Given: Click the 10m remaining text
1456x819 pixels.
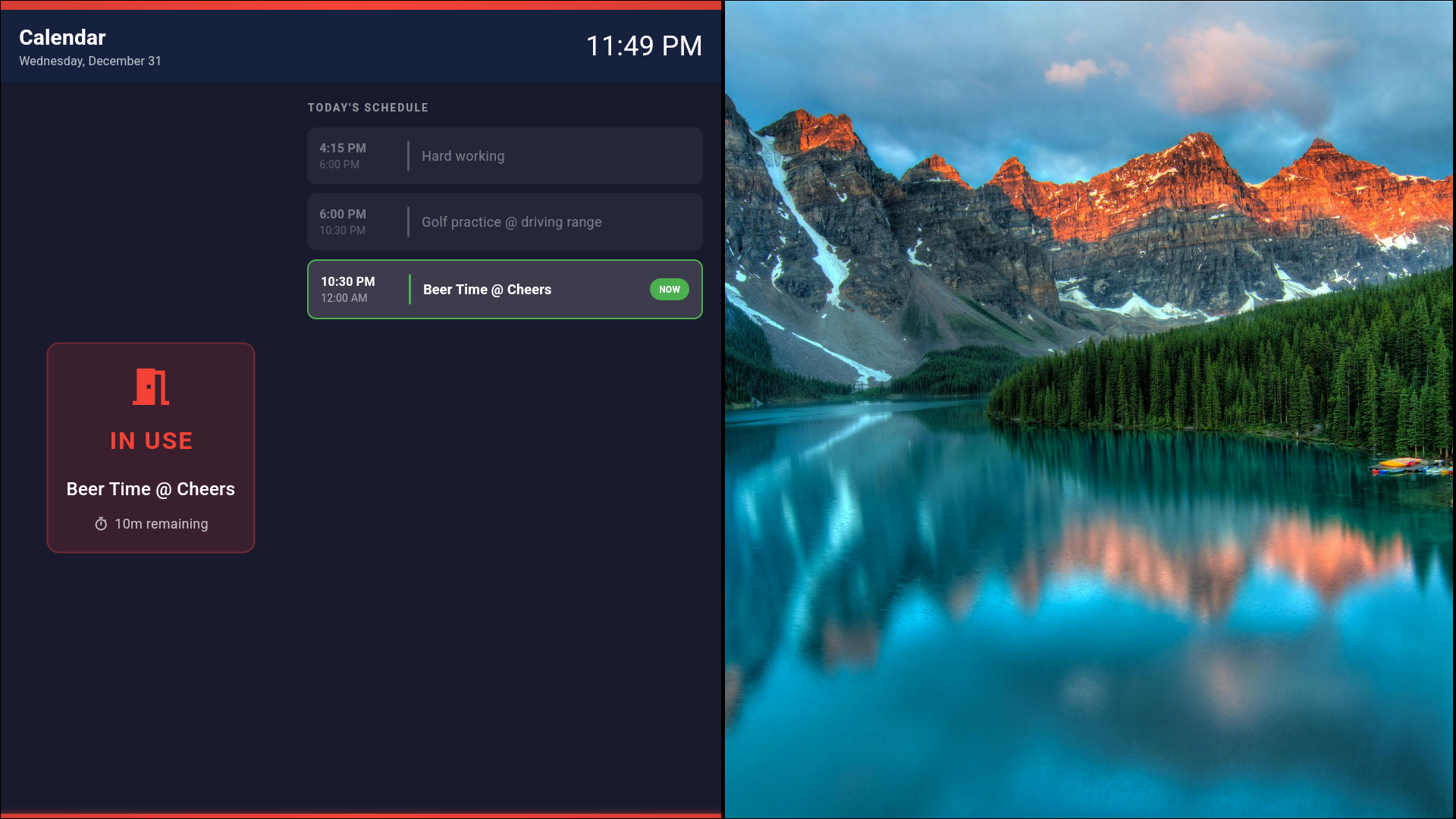Looking at the screenshot, I should pyautogui.click(x=161, y=524).
